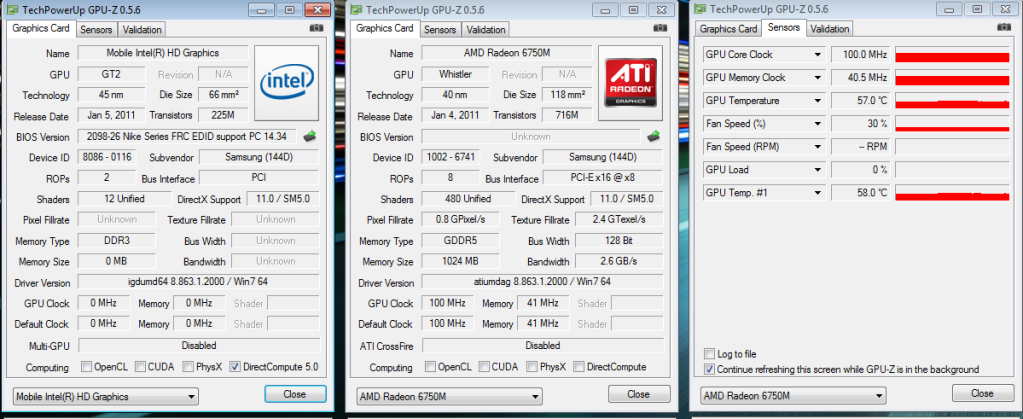Viewport: 1023px width, 419px height.
Task: Click the 480 Unified Shaders field
Action: coord(468,198)
